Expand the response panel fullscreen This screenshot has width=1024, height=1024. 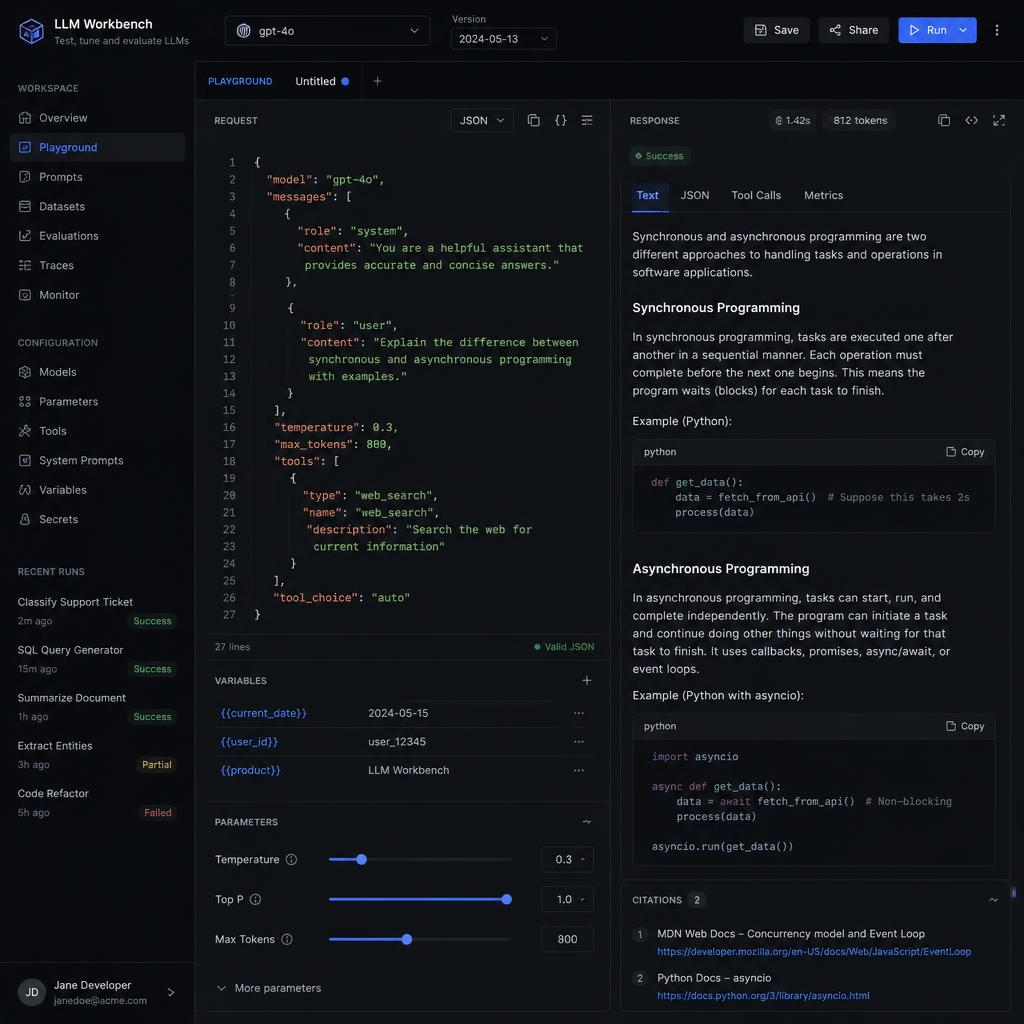(x=999, y=120)
